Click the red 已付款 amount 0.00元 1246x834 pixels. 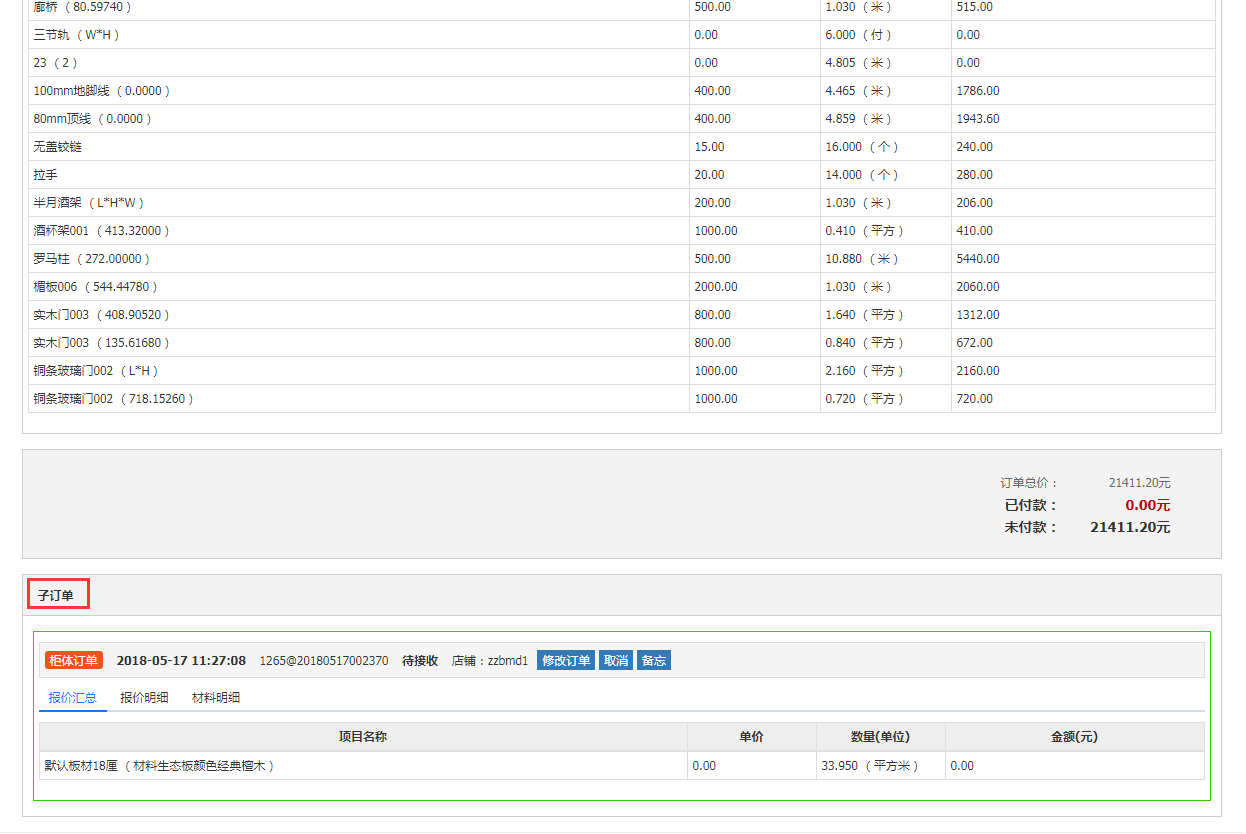pyautogui.click(x=1147, y=506)
